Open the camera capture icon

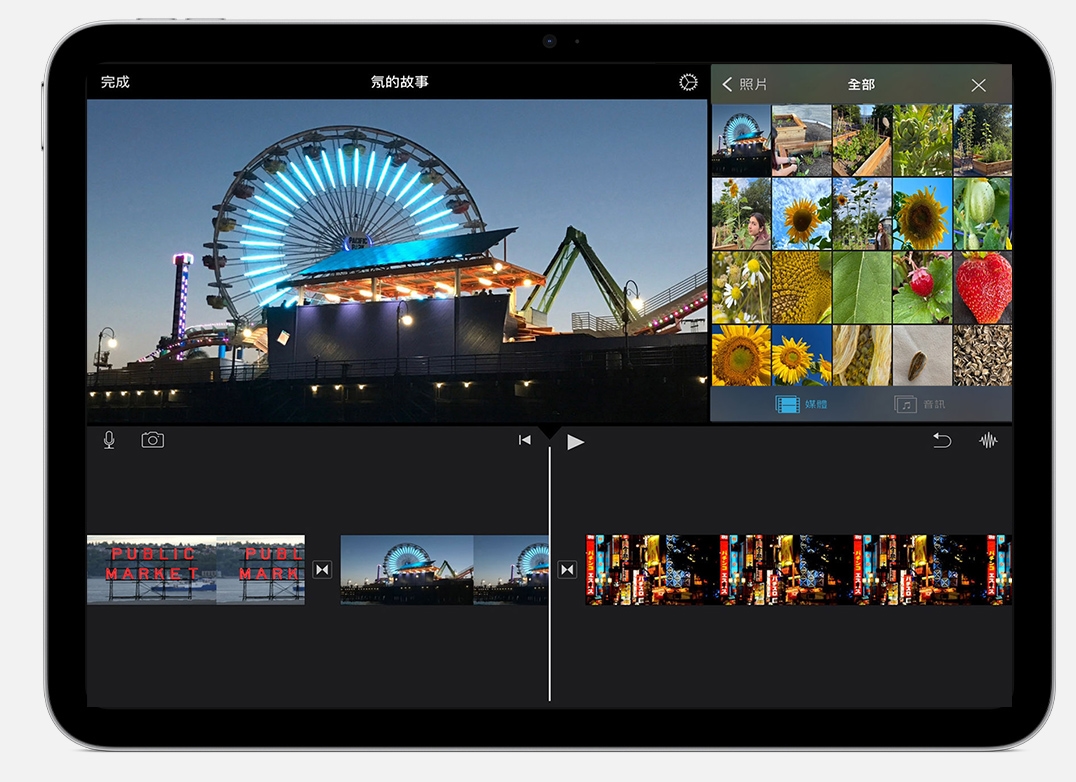tap(152, 440)
